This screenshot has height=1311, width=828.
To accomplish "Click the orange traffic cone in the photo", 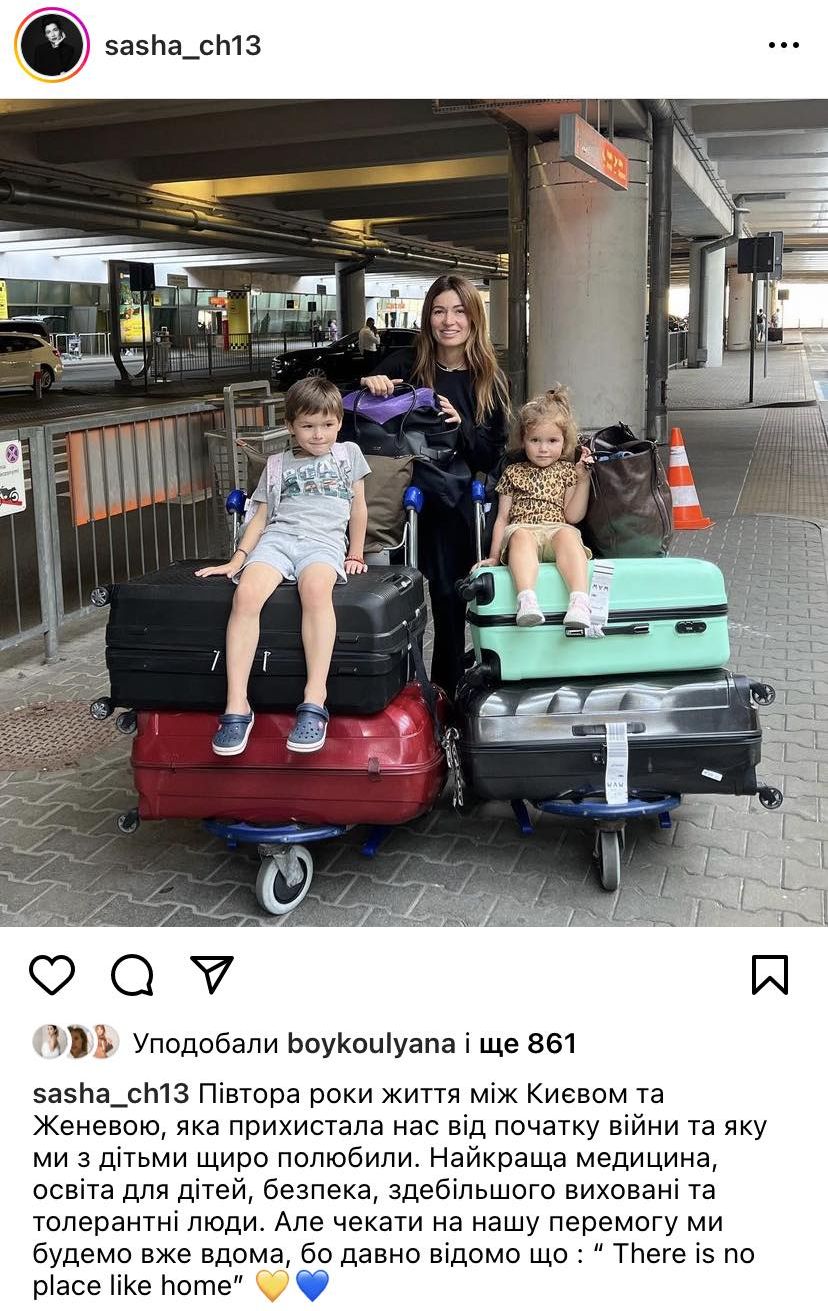I will tap(685, 479).
